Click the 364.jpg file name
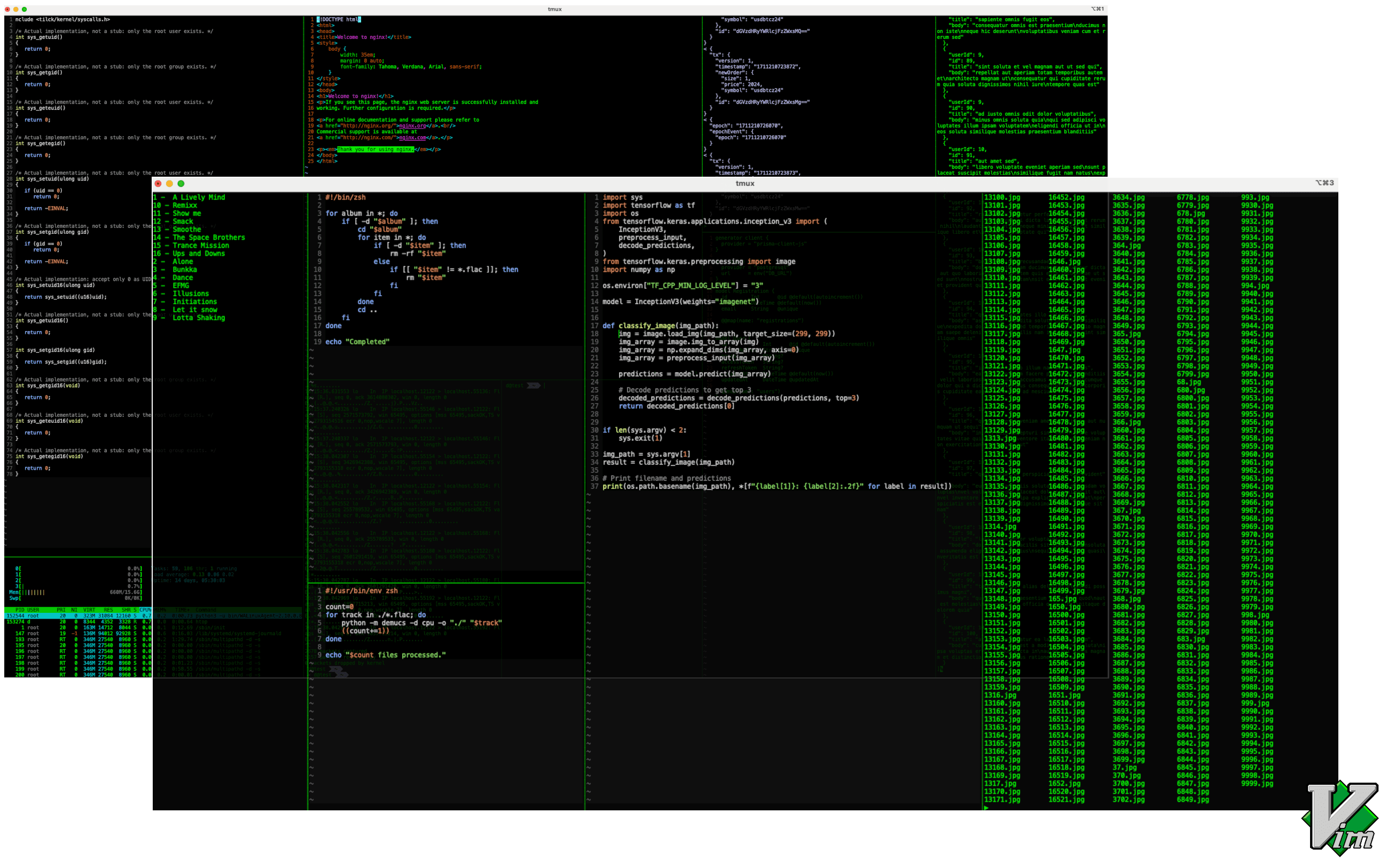 click(1127, 245)
